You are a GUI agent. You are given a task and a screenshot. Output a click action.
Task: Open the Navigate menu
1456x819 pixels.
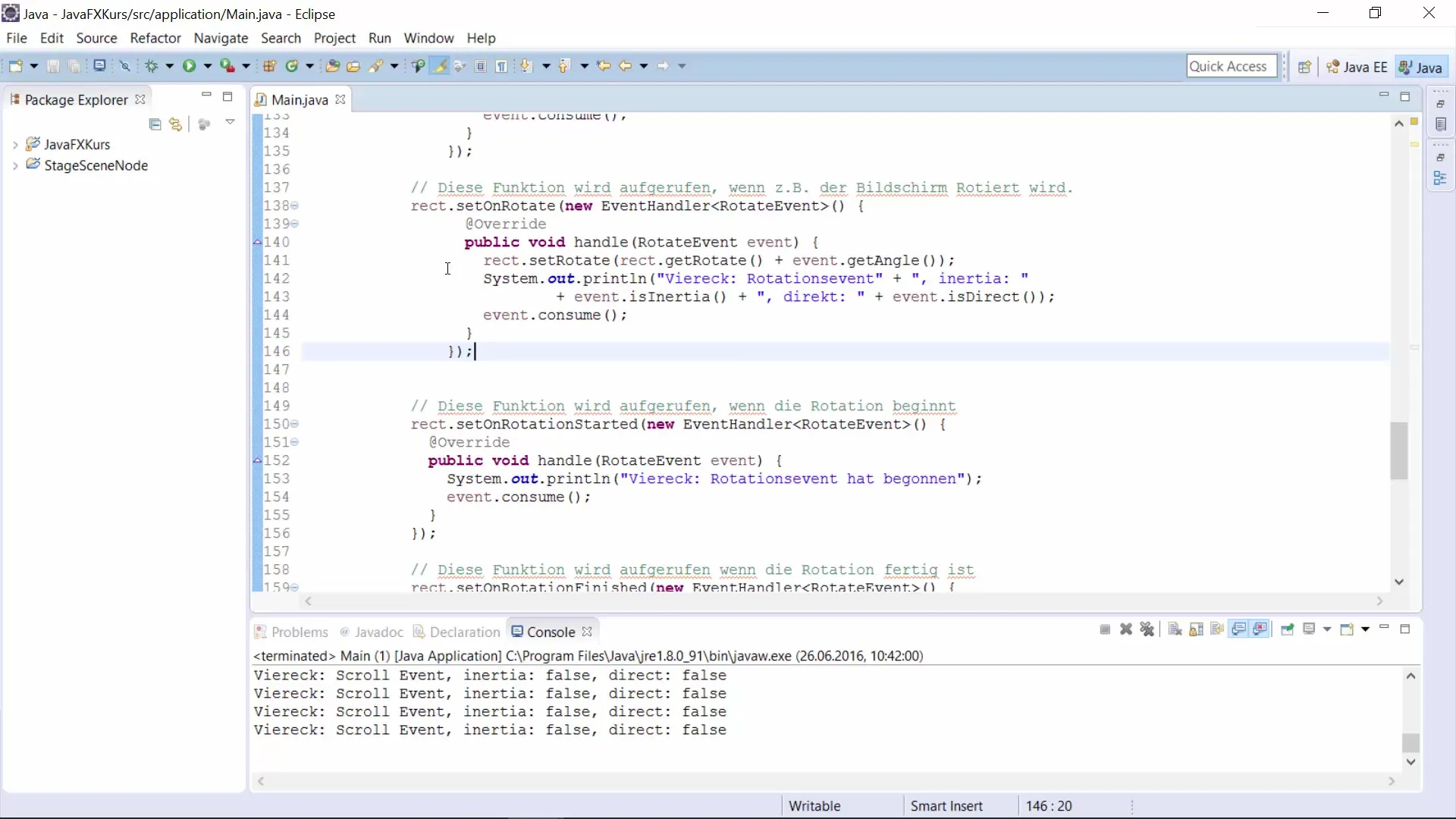pos(221,38)
